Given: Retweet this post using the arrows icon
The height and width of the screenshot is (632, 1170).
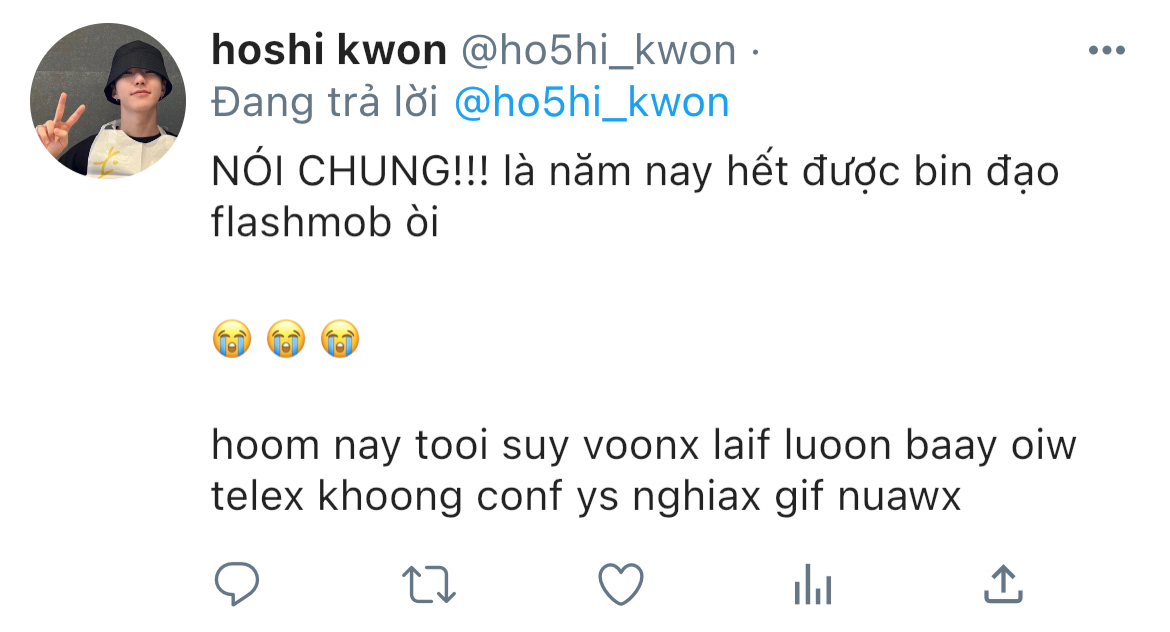Looking at the screenshot, I should coord(428,584).
